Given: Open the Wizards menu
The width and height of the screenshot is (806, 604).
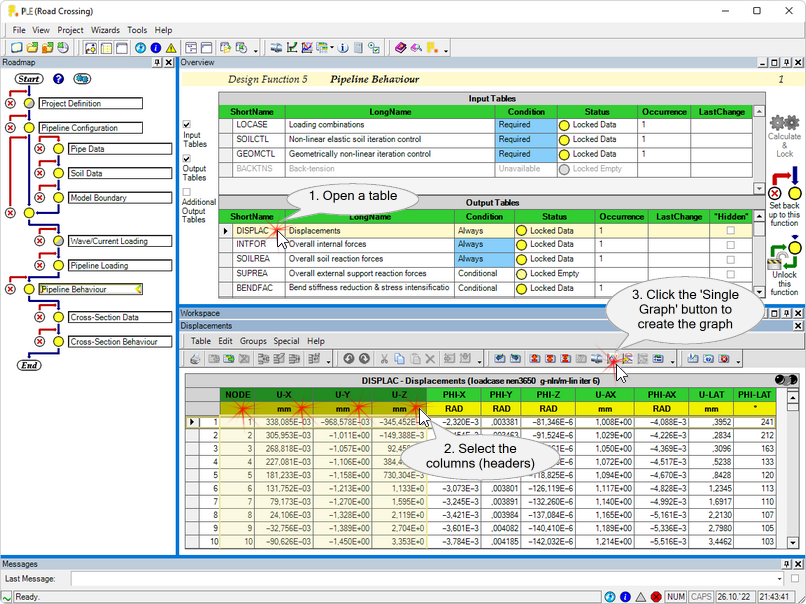Looking at the screenshot, I should pos(103,30).
